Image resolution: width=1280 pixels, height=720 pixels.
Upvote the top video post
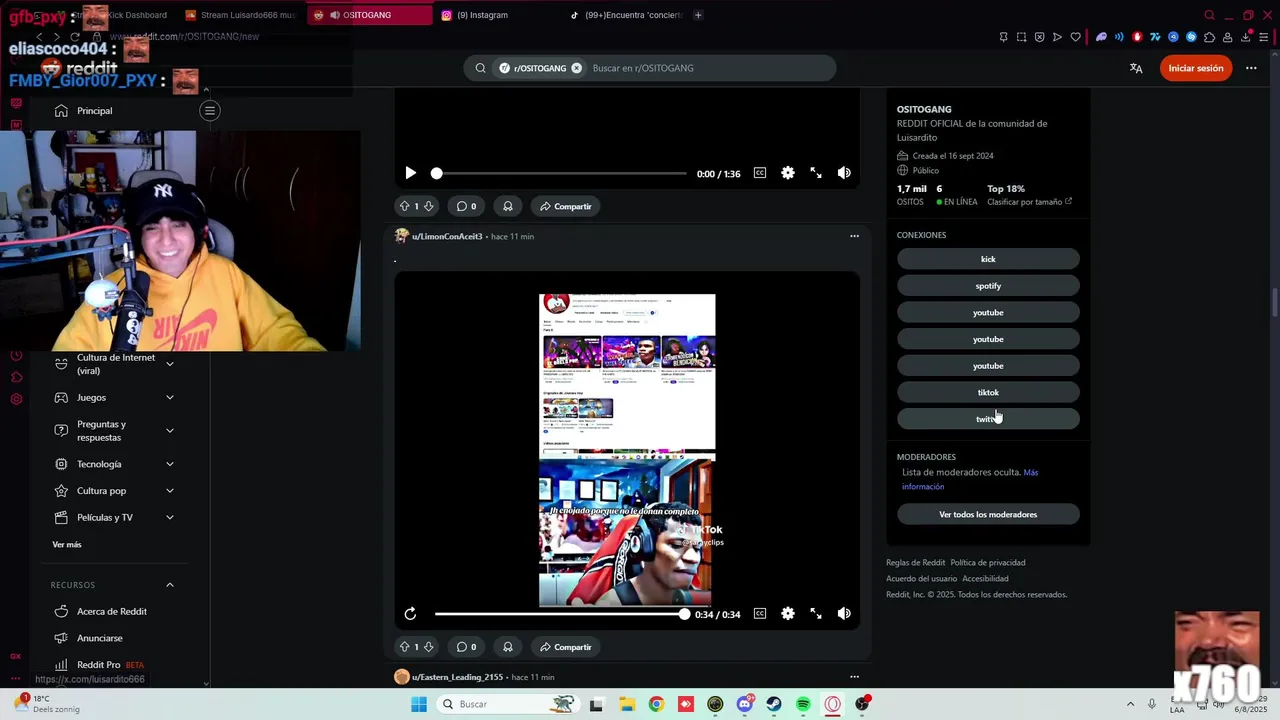click(404, 206)
